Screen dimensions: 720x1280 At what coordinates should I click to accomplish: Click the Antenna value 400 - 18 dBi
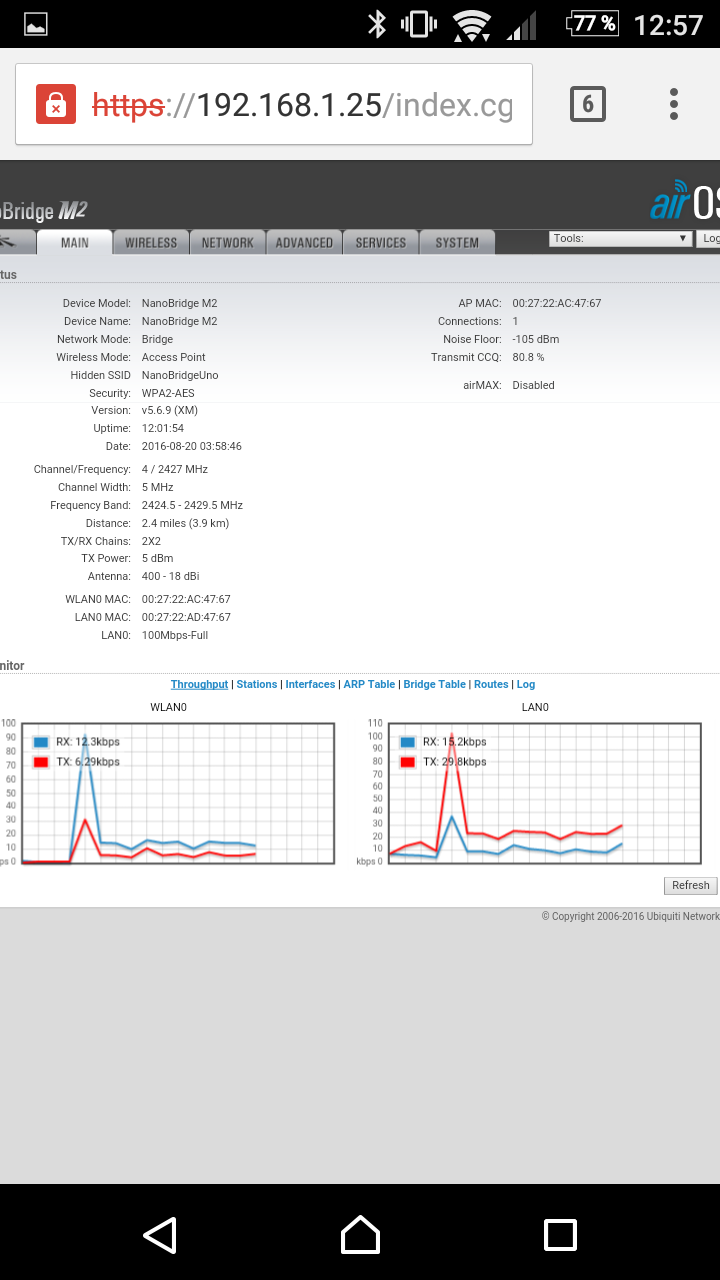point(171,576)
